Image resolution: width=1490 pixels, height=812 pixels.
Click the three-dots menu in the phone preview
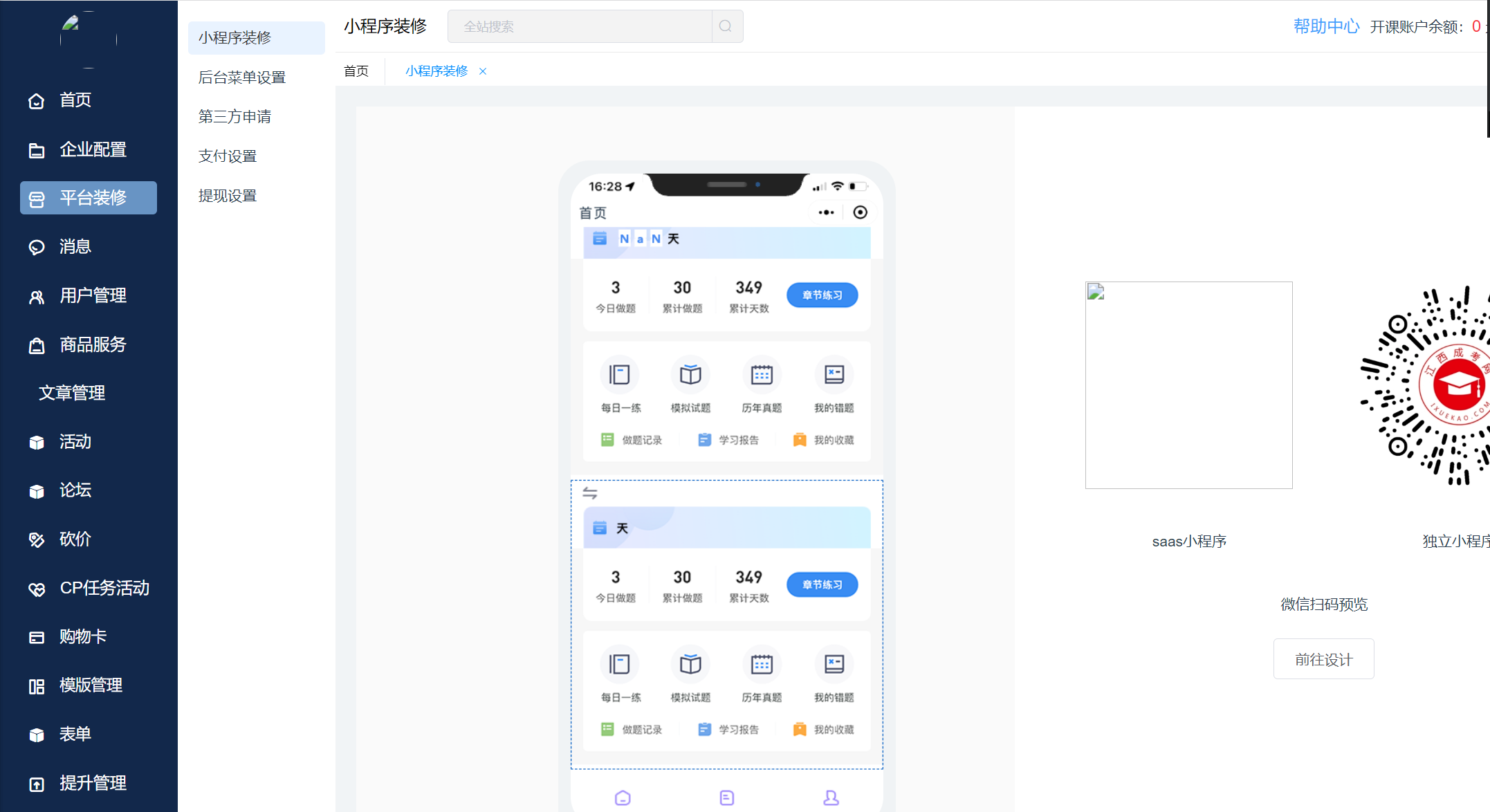pyautogui.click(x=826, y=212)
